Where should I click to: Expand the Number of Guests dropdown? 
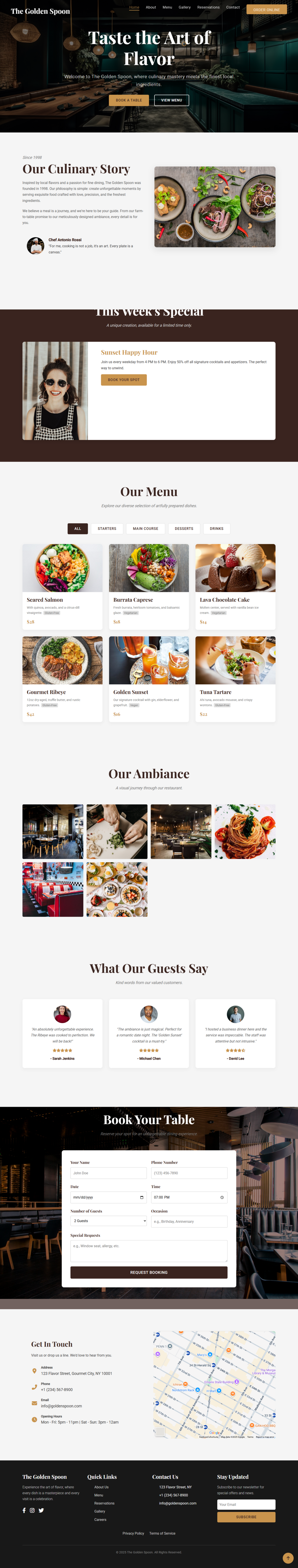(108, 1220)
